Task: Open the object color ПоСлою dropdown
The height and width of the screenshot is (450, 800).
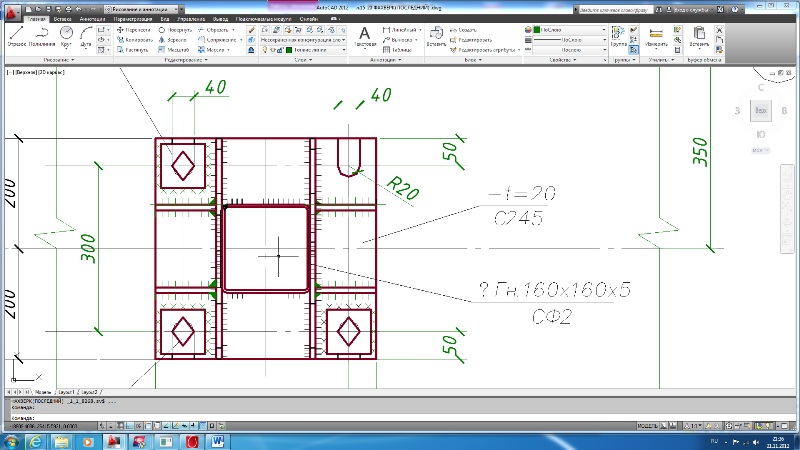Action: [572, 30]
